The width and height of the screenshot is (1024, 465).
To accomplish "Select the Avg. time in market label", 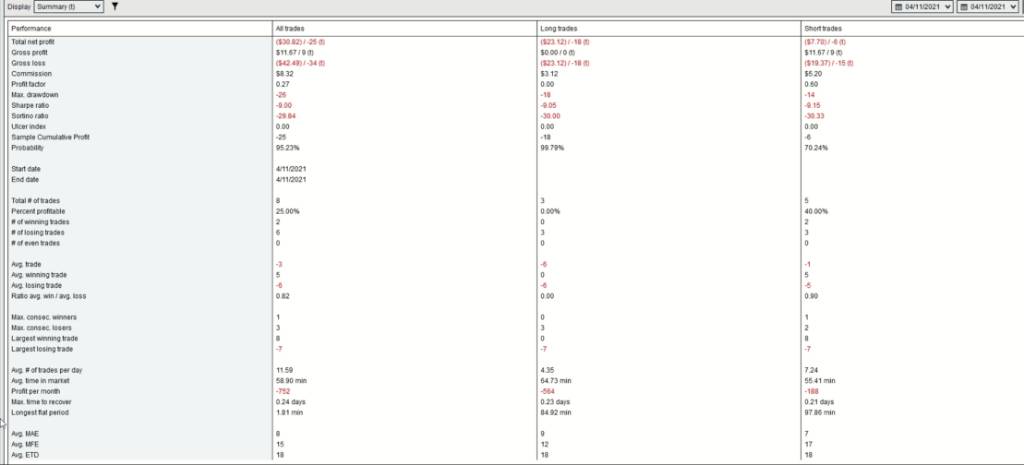I will [x=40, y=380].
